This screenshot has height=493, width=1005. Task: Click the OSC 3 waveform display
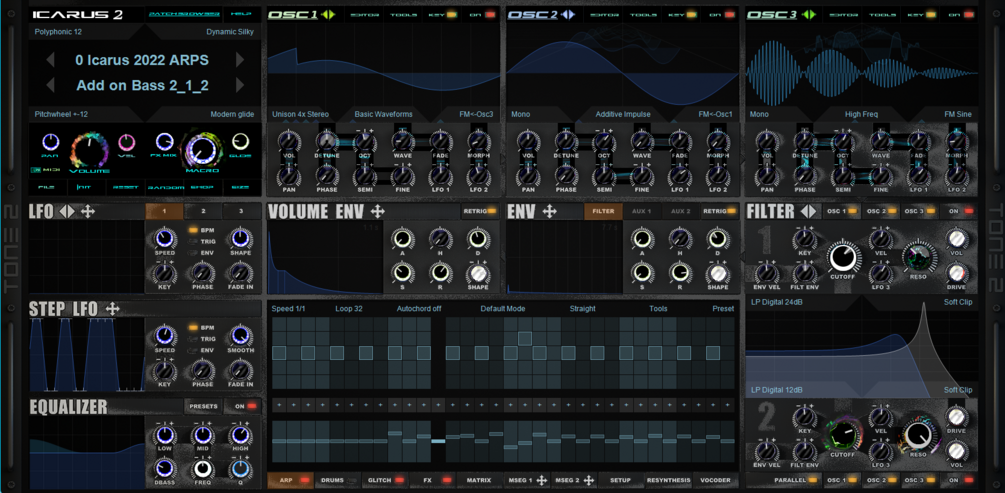863,64
